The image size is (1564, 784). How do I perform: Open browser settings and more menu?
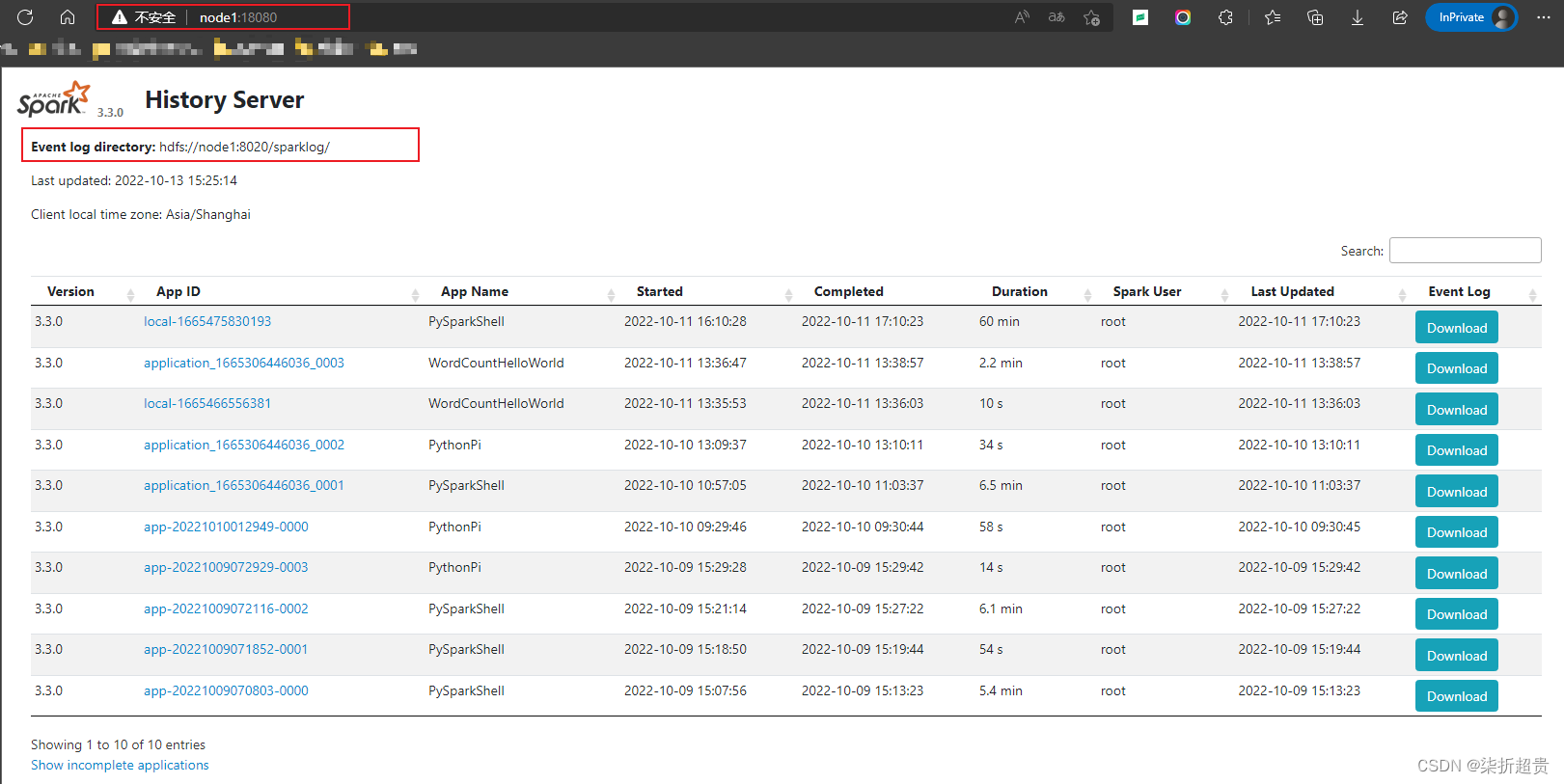click(1544, 17)
